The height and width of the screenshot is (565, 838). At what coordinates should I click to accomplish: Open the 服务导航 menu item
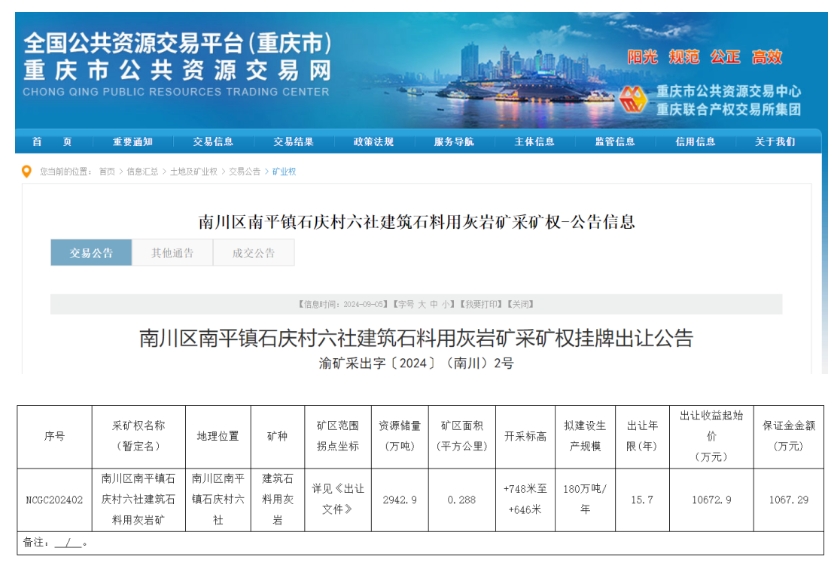coord(454,142)
